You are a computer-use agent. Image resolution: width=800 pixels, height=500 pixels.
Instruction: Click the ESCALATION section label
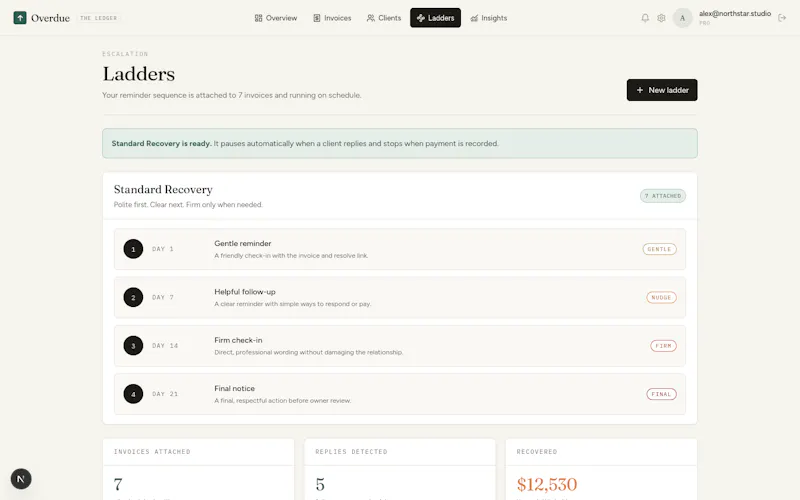pos(125,54)
